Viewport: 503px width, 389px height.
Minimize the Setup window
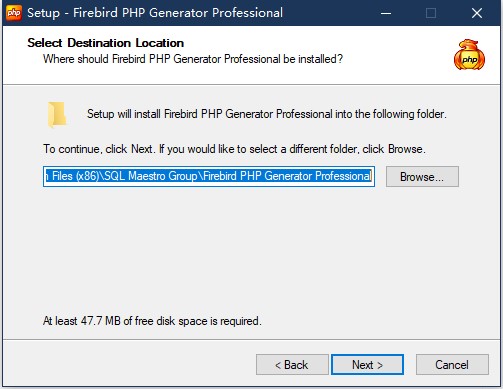(x=386, y=13)
